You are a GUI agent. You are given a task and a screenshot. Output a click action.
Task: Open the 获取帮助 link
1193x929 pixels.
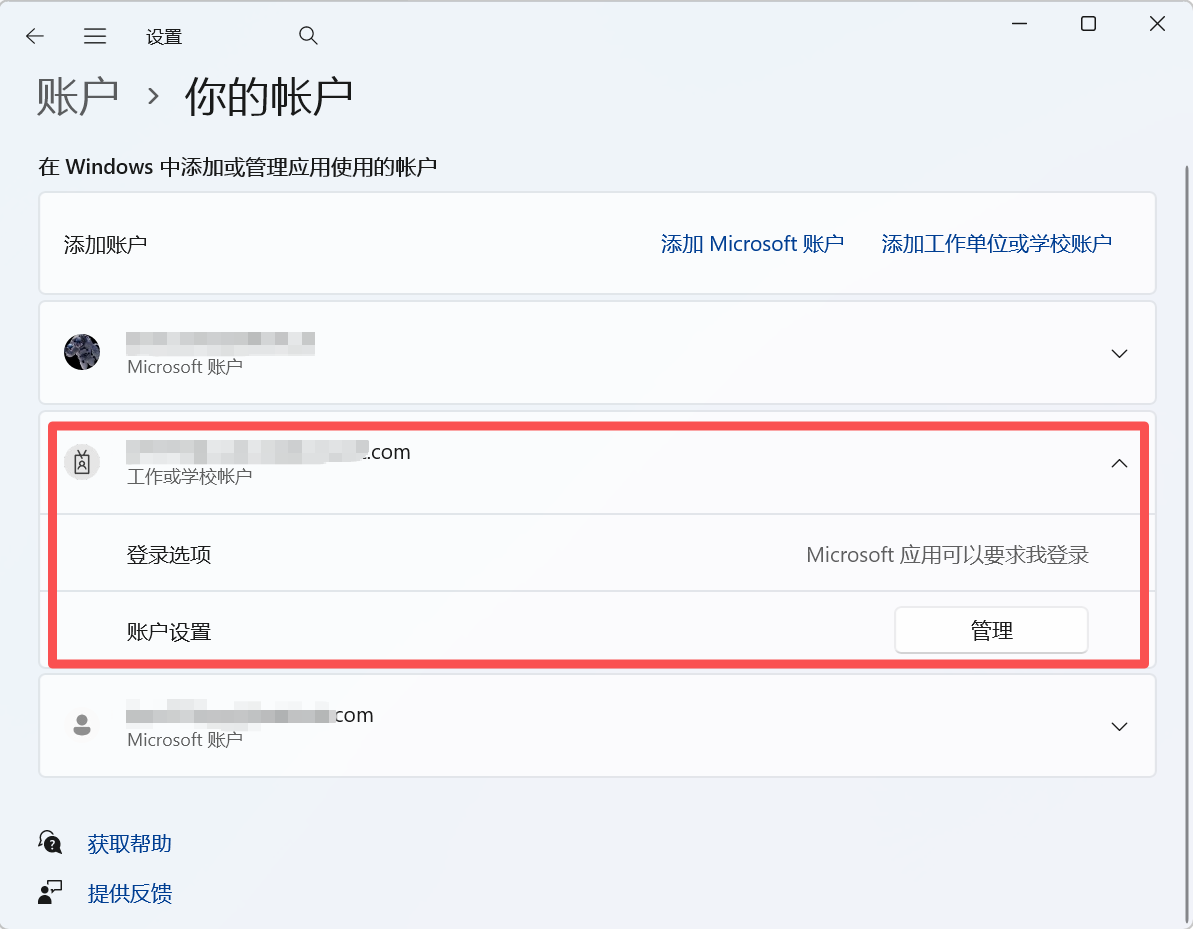point(129,844)
